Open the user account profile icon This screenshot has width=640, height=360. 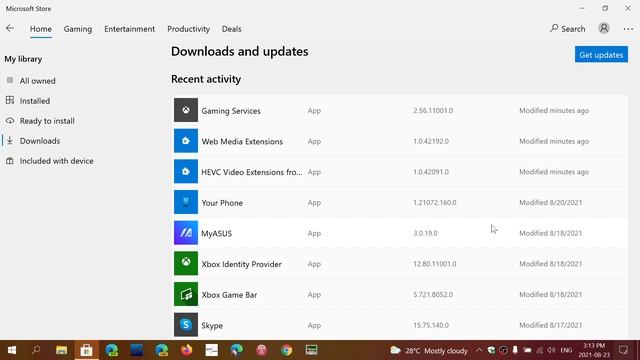604,28
